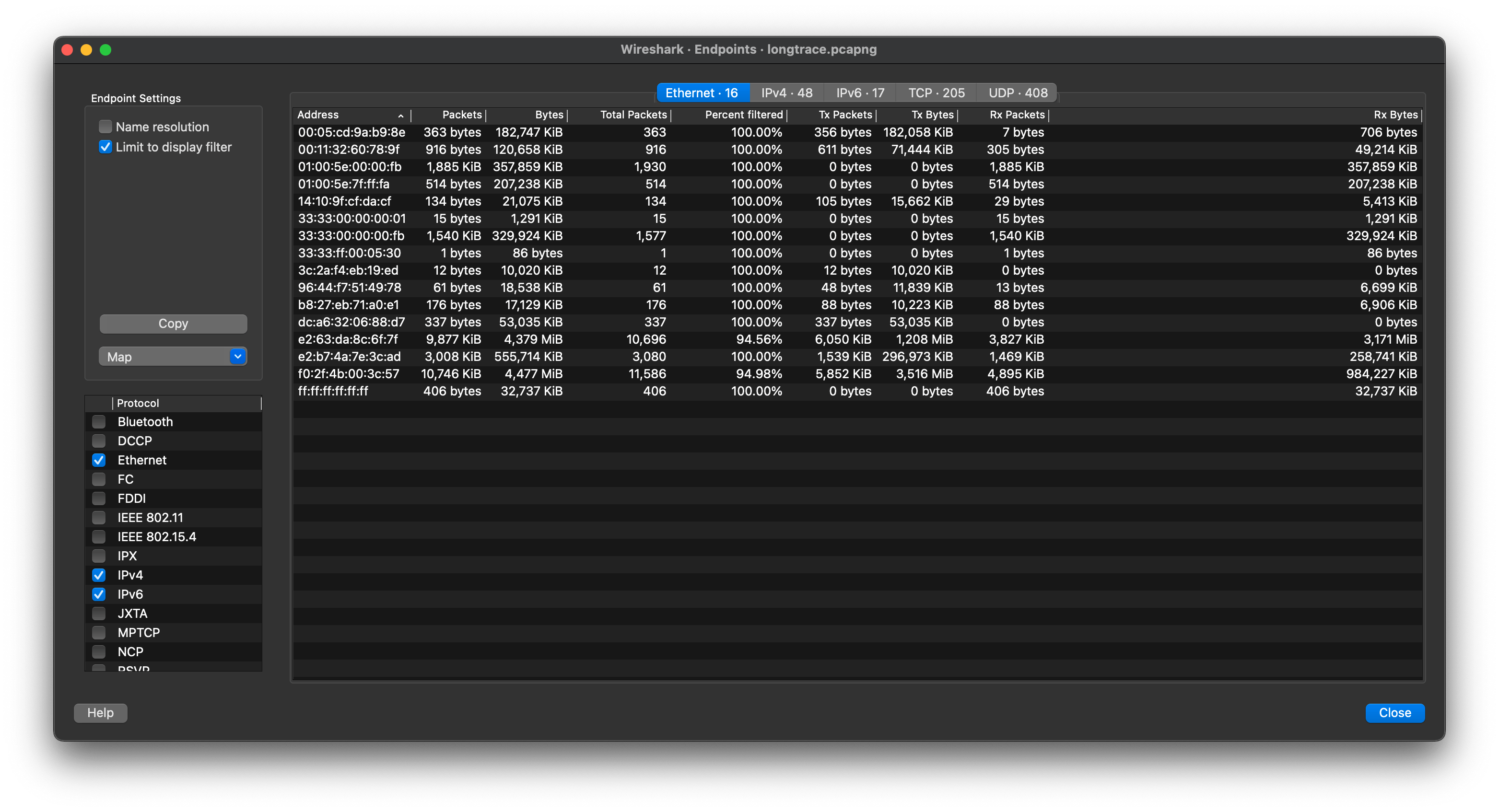Uncheck the IPv6 protocol
The image size is (1499, 812).
pos(99,594)
